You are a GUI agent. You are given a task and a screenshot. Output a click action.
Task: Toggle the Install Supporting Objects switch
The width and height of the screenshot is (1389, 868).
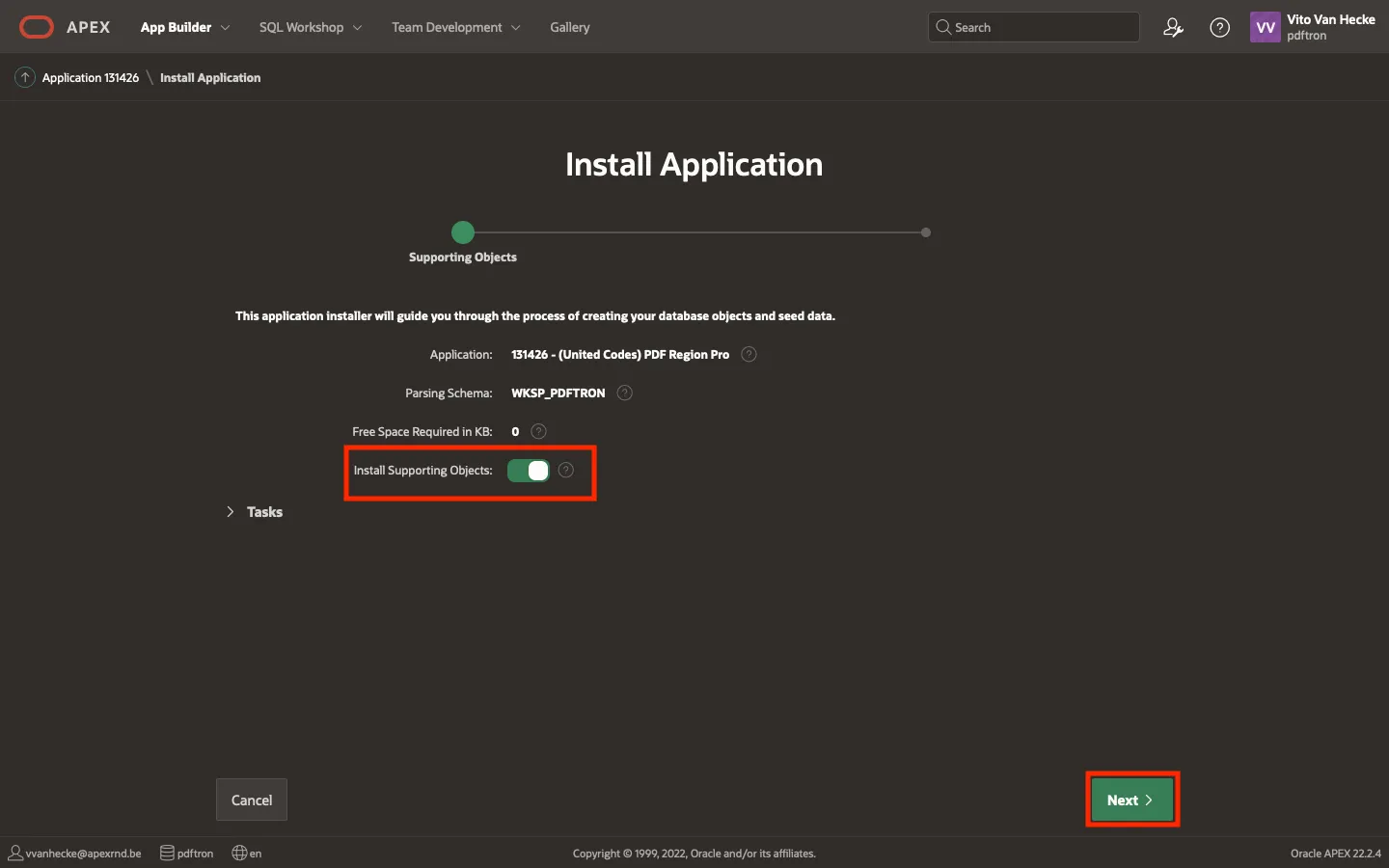(528, 471)
